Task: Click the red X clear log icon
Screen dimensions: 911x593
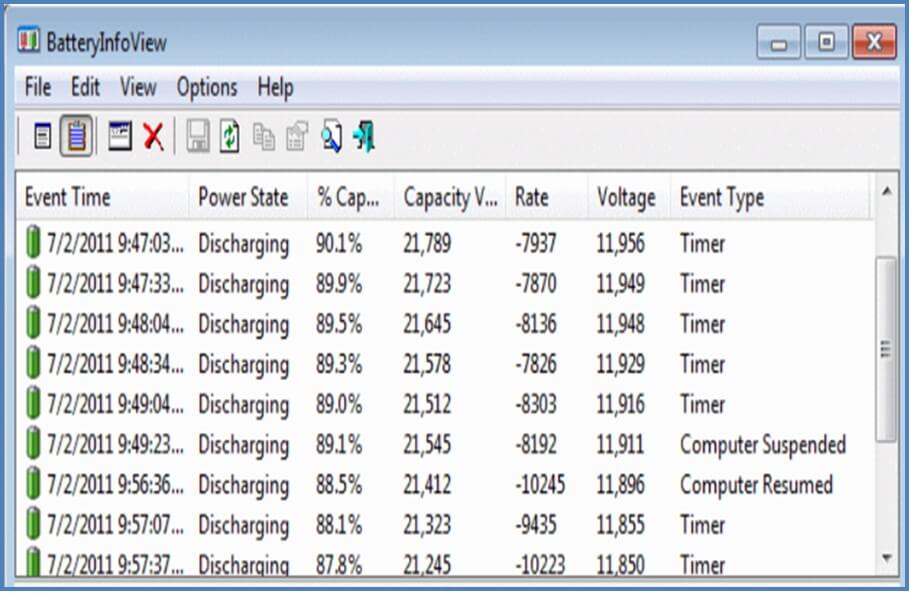Action: click(153, 137)
